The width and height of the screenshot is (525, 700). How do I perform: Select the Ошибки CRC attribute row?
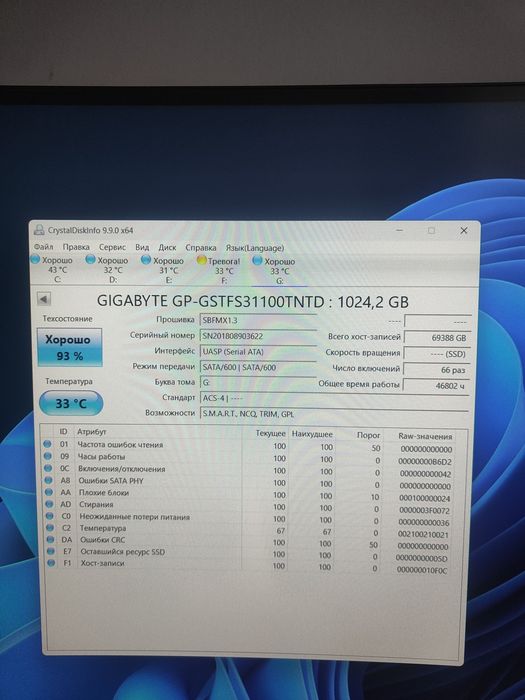click(x=248, y=542)
